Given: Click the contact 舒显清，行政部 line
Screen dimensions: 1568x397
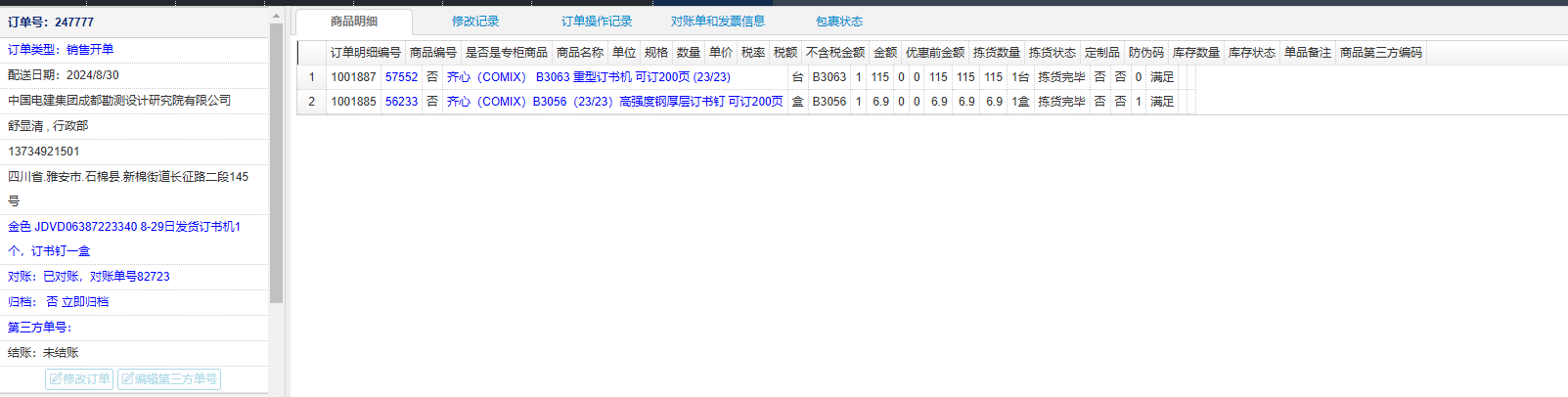Looking at the screenshot, I should [48, 126].
